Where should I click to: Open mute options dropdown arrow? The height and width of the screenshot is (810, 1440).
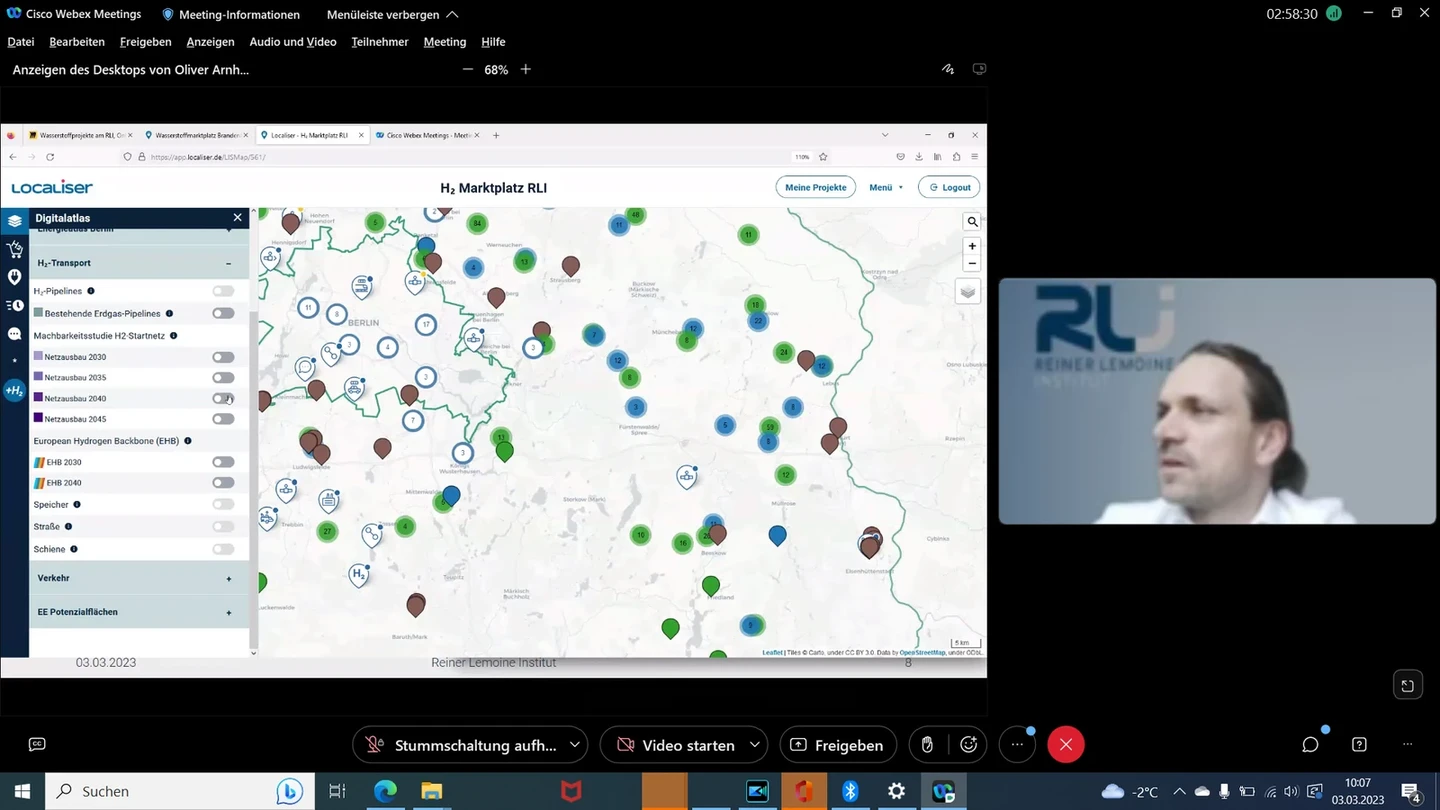[575, 745]
